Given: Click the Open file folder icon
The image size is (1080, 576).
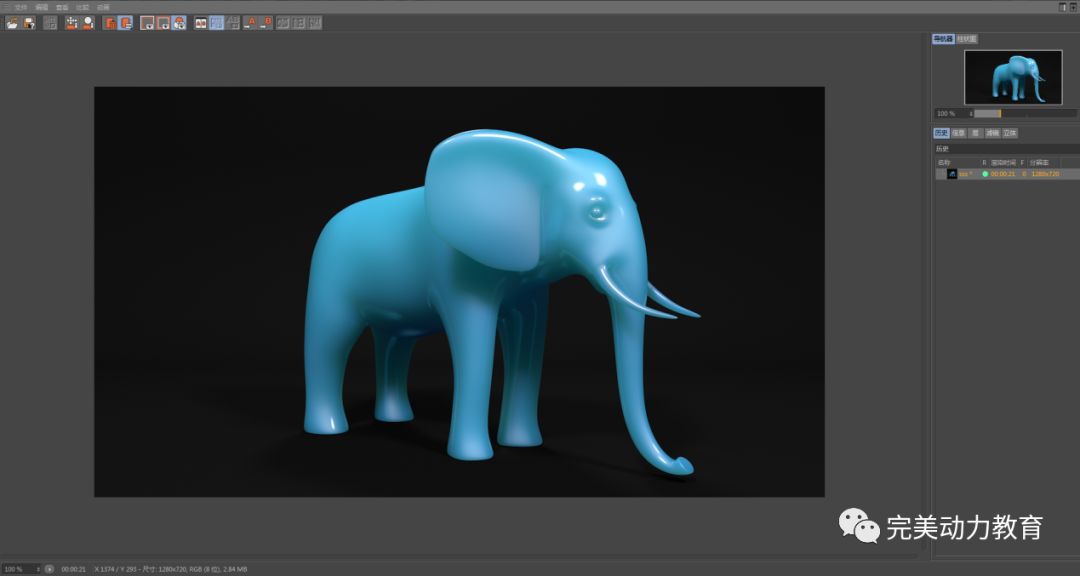Looking at the screenshot, I should point(12,22).
